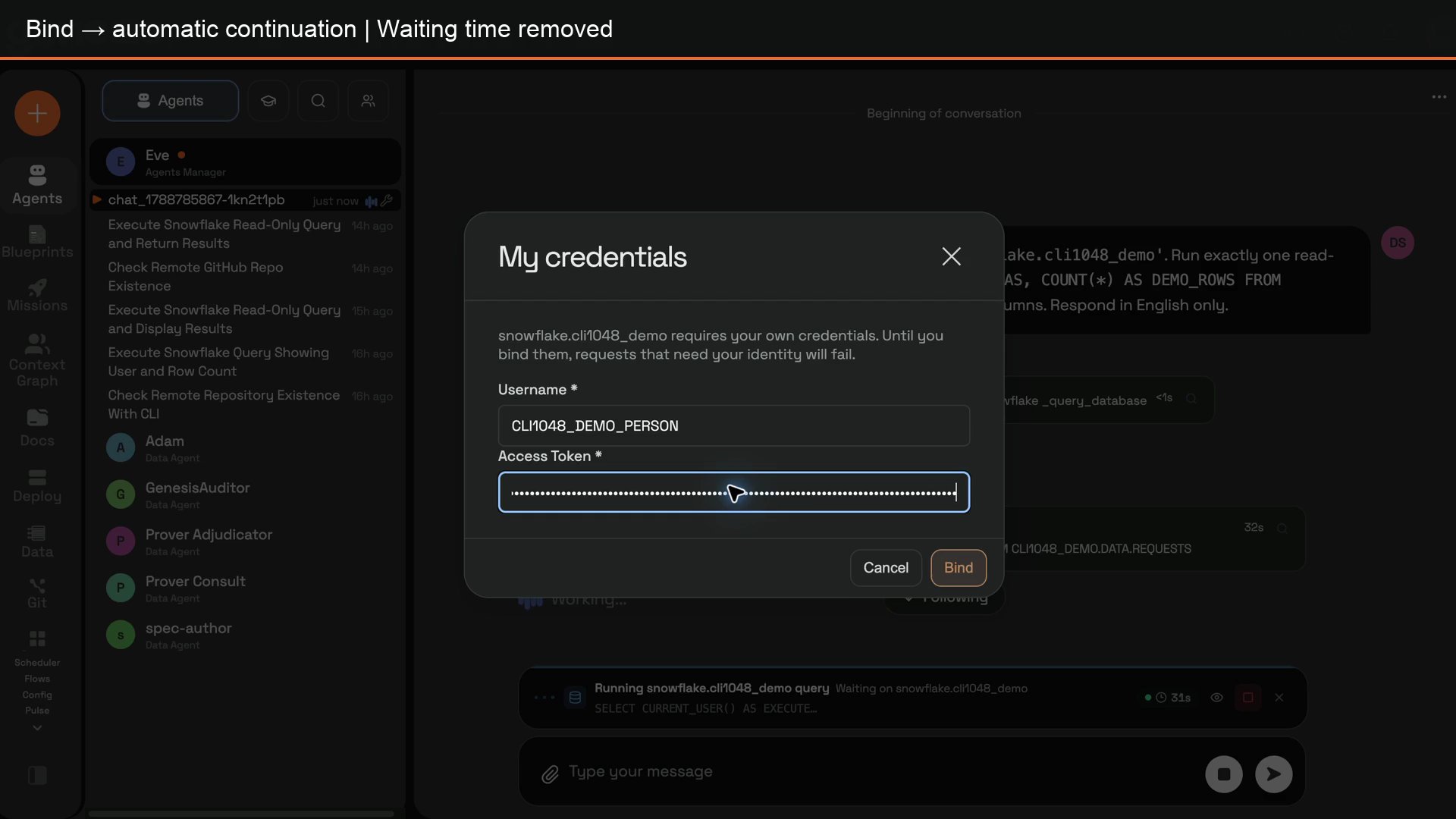Open Missions in the sidebar
1456x819 pixels.
pos(37,297)
